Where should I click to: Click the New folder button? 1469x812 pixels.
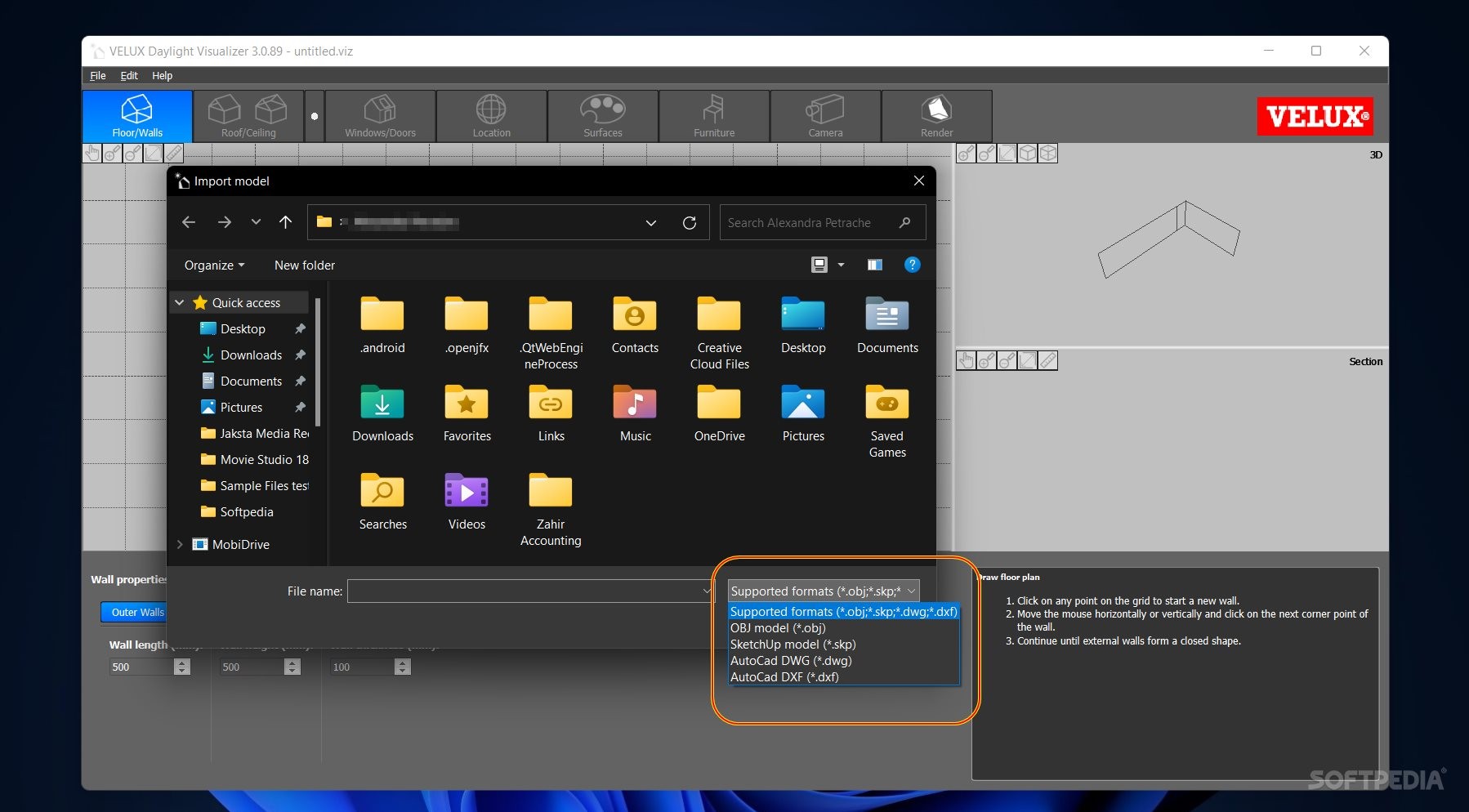coord(305,265)
